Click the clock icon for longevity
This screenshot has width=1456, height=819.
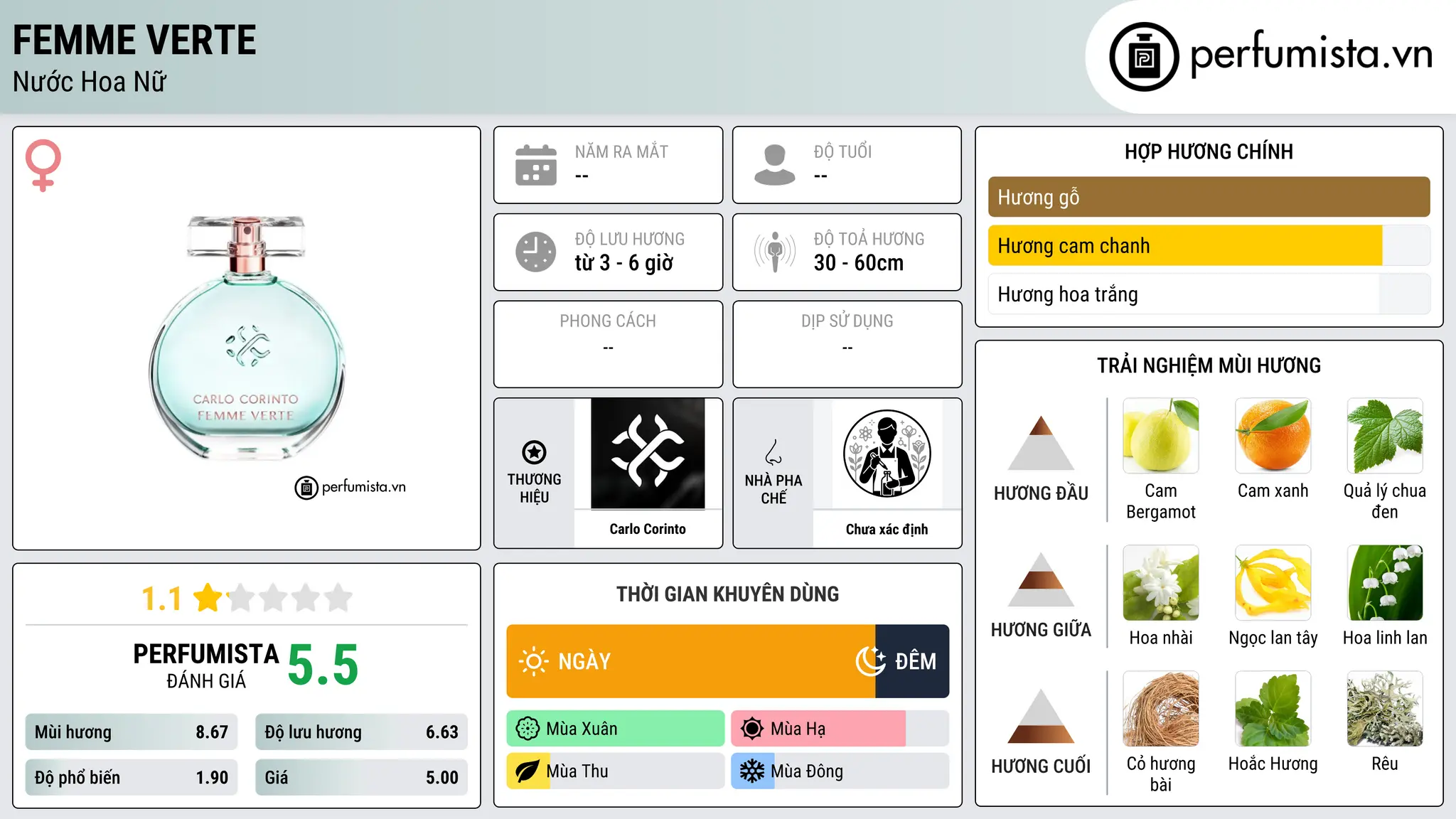click(536, 252)
